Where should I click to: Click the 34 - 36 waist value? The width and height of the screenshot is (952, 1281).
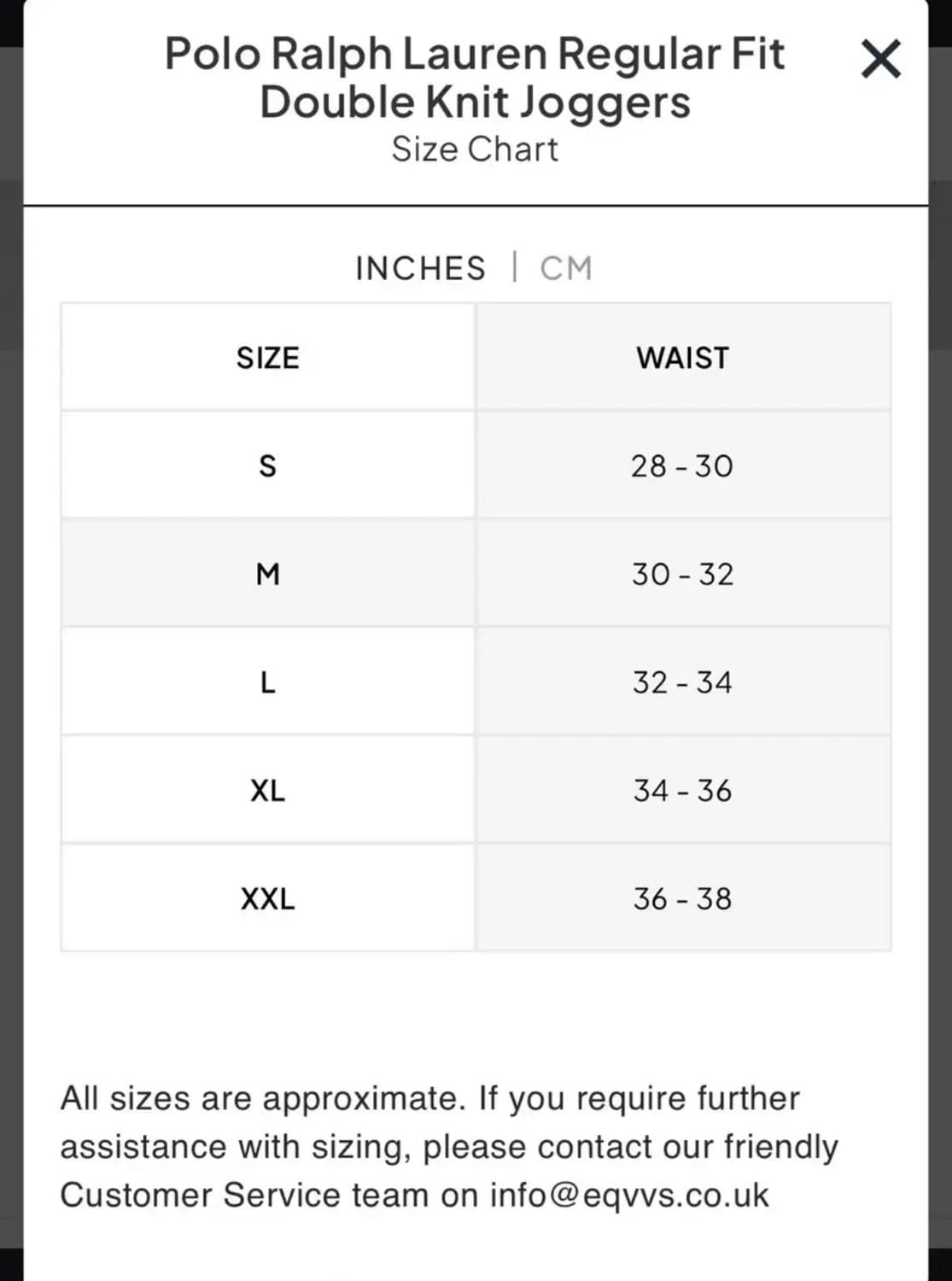click(x=682, y=791)
